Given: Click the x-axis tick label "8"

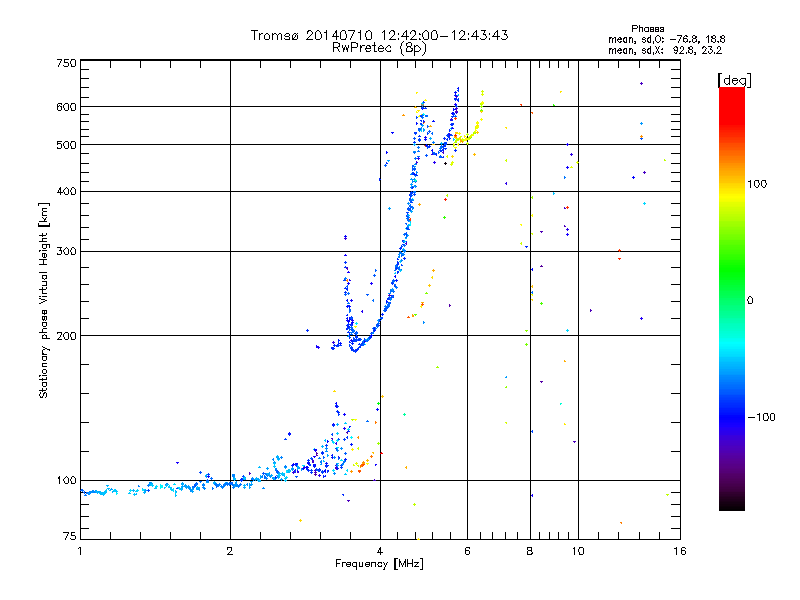Looking at the screenshot, I should (530, 551).
